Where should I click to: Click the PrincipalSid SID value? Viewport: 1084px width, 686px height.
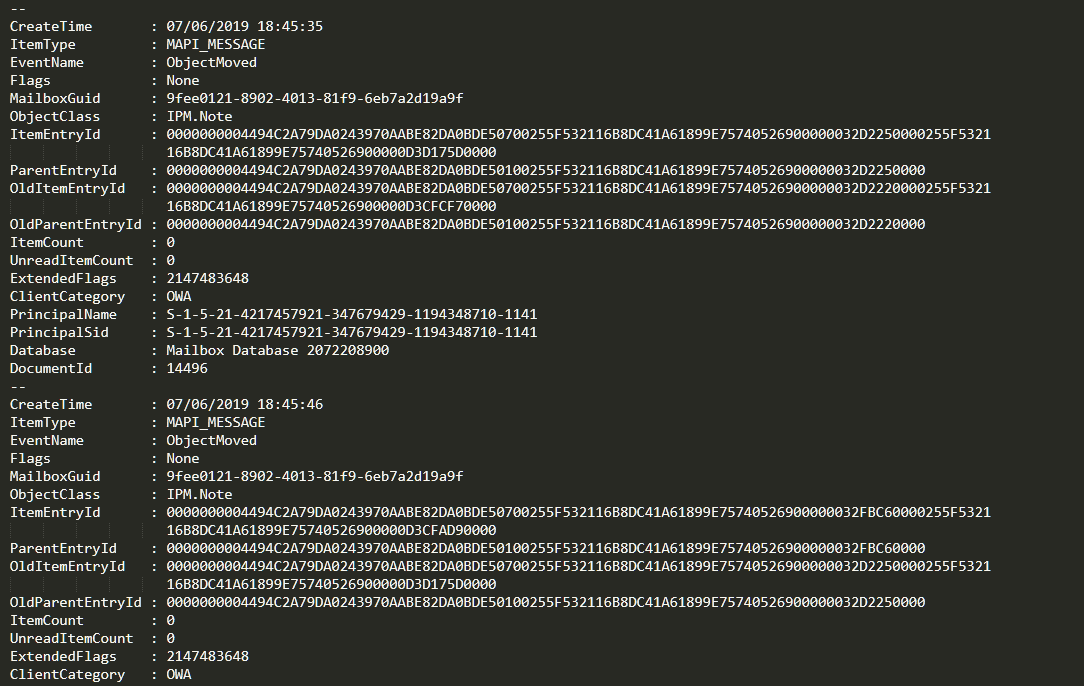(x=352, y=333)
